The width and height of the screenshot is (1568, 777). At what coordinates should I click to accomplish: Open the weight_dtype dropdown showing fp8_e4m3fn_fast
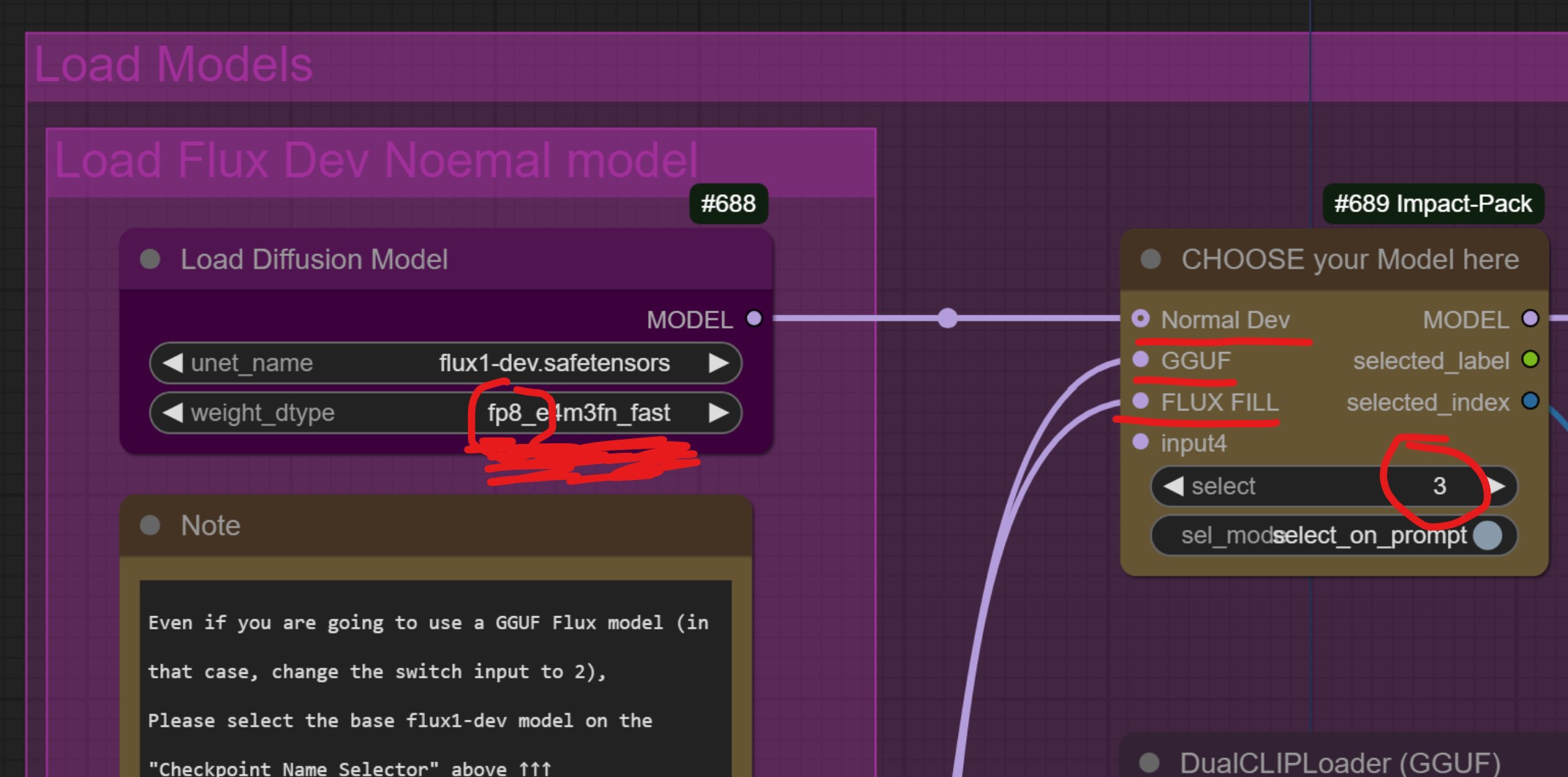[x=445, y=413]
